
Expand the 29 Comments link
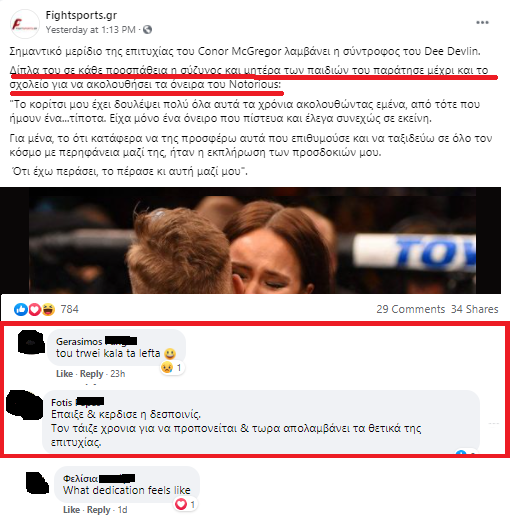[x=411, y=309]
